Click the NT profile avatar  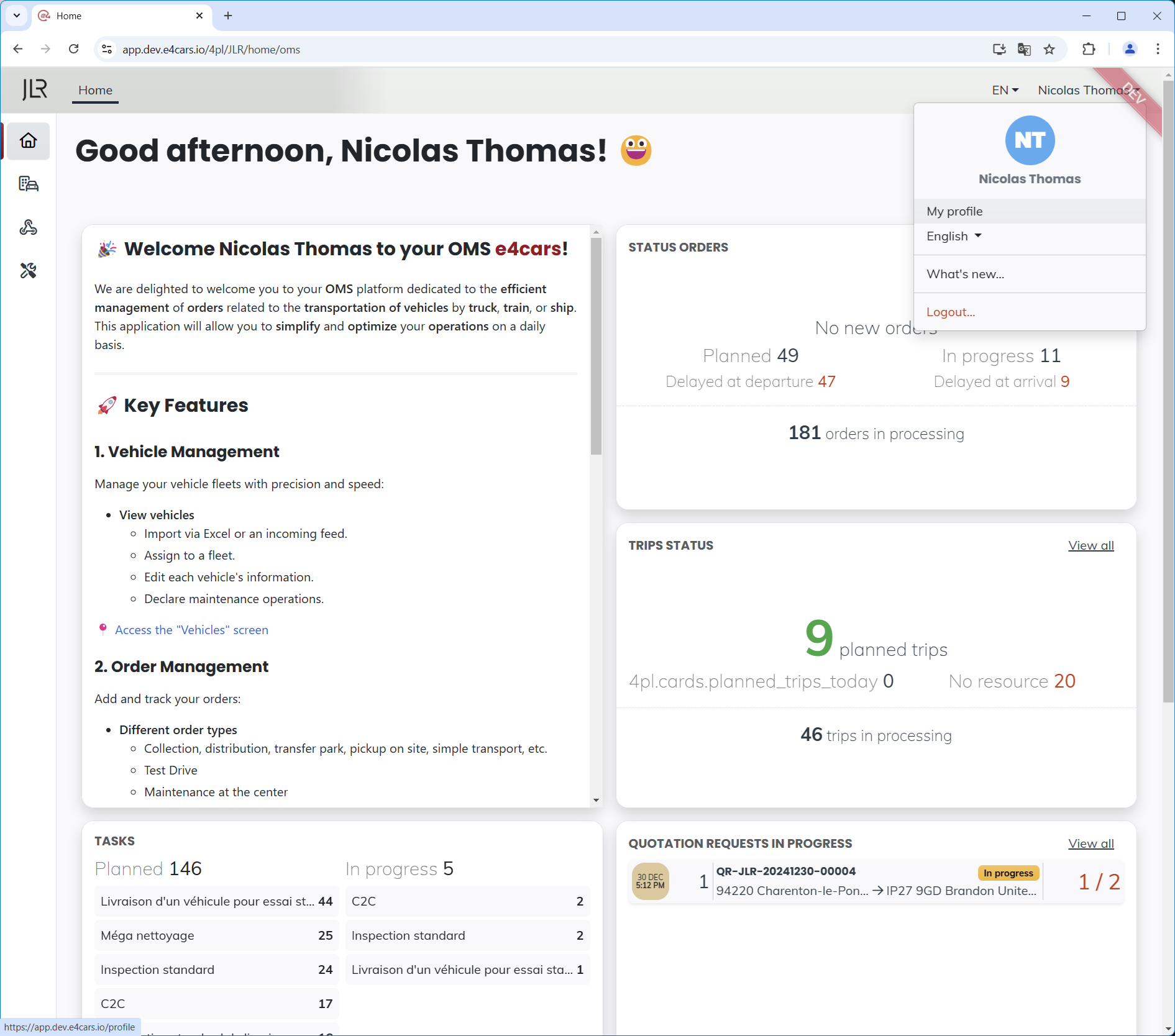tap(1030, 140)
